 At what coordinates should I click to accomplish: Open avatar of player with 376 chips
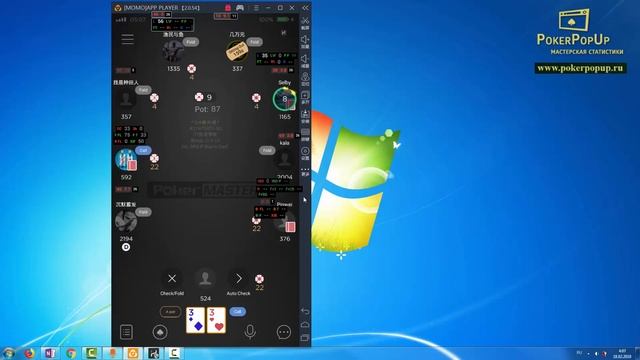pyautogui.click(x=284, y=221)
